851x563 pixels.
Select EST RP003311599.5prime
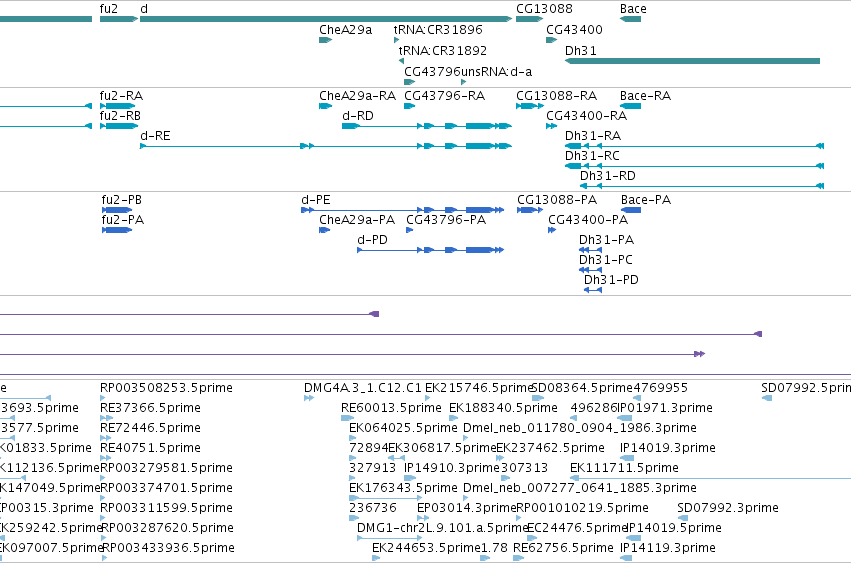point(166,508)
